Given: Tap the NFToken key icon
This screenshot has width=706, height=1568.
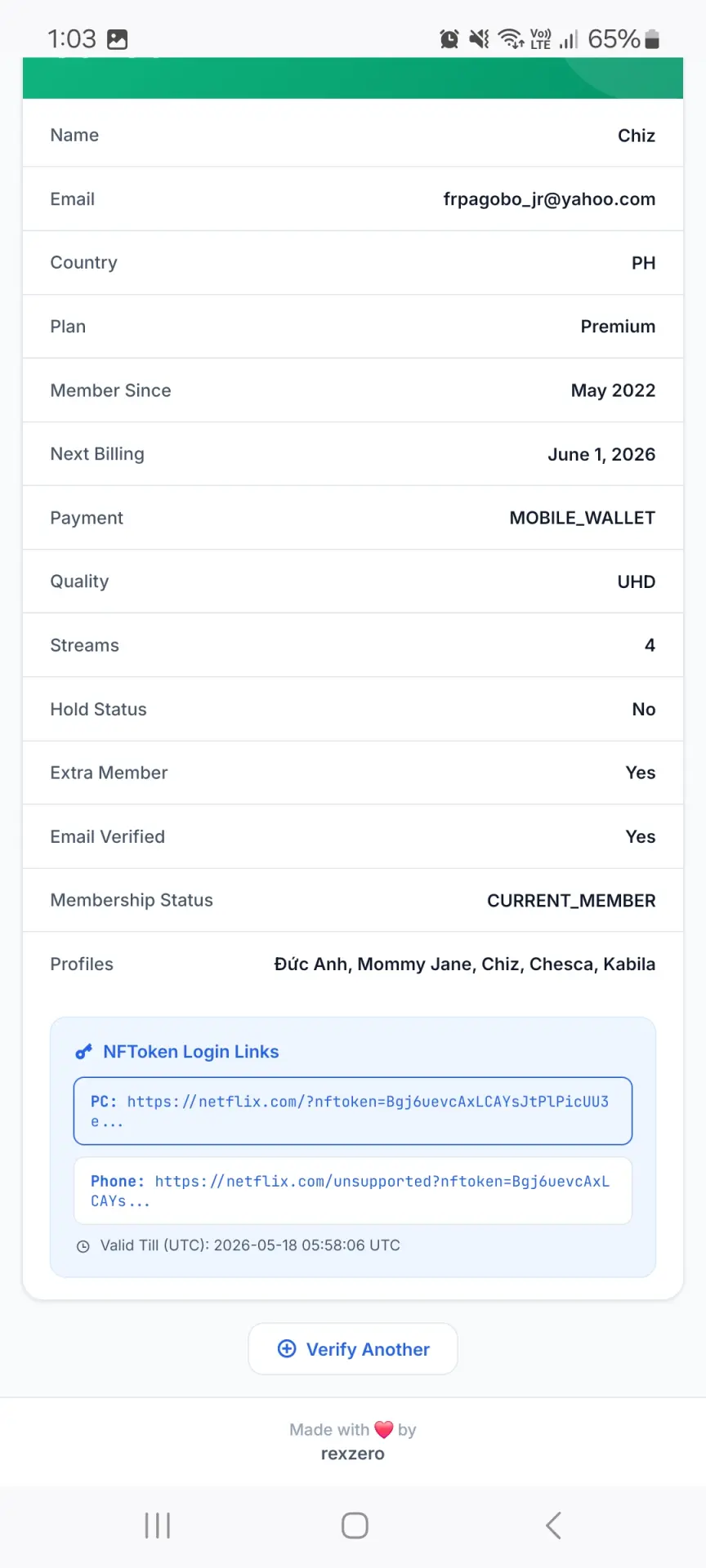Looking at the screenshot, I should tap(83, 1052).
